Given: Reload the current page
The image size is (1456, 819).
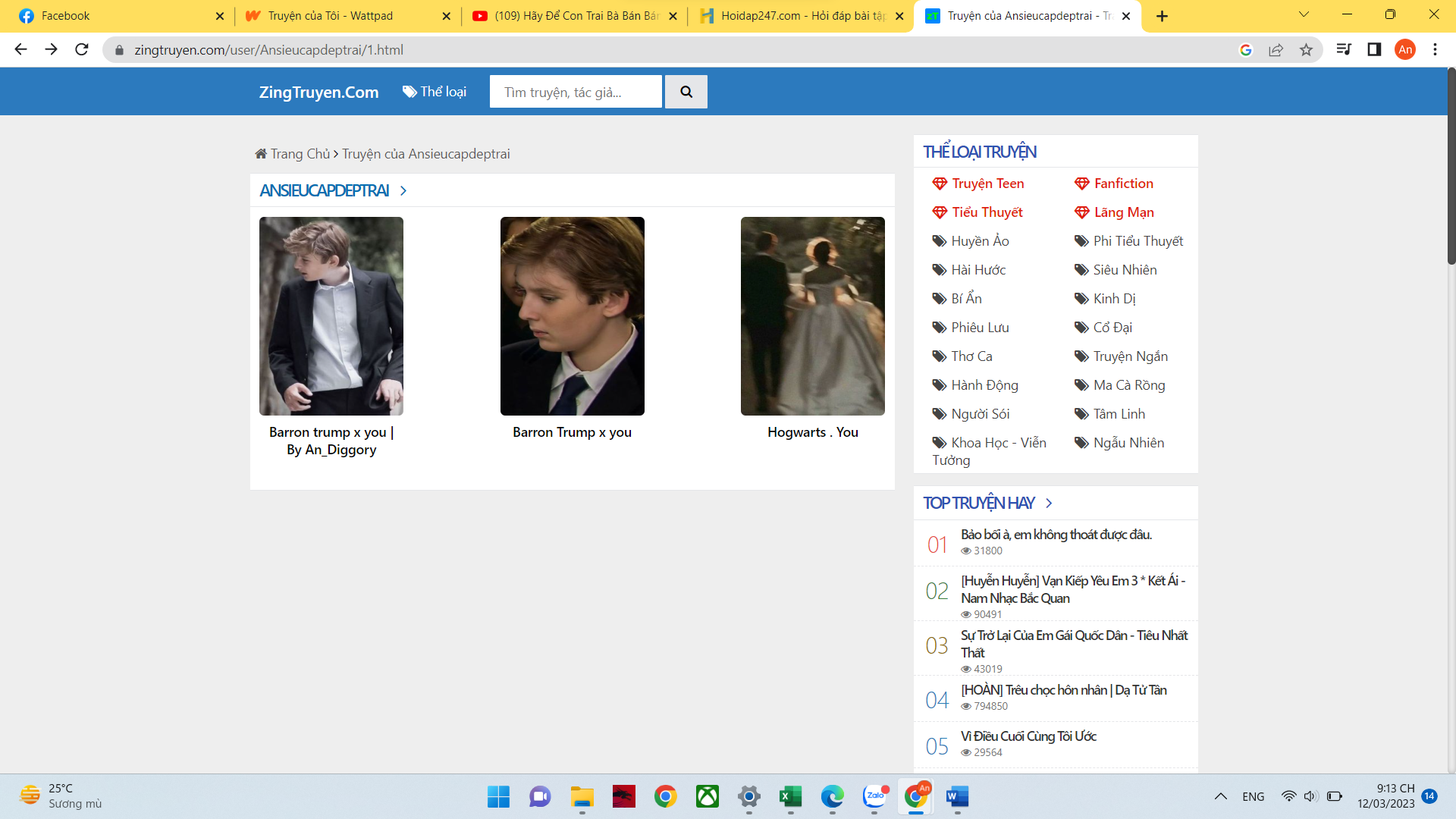Looking at the screenshot, I should 82,49.
